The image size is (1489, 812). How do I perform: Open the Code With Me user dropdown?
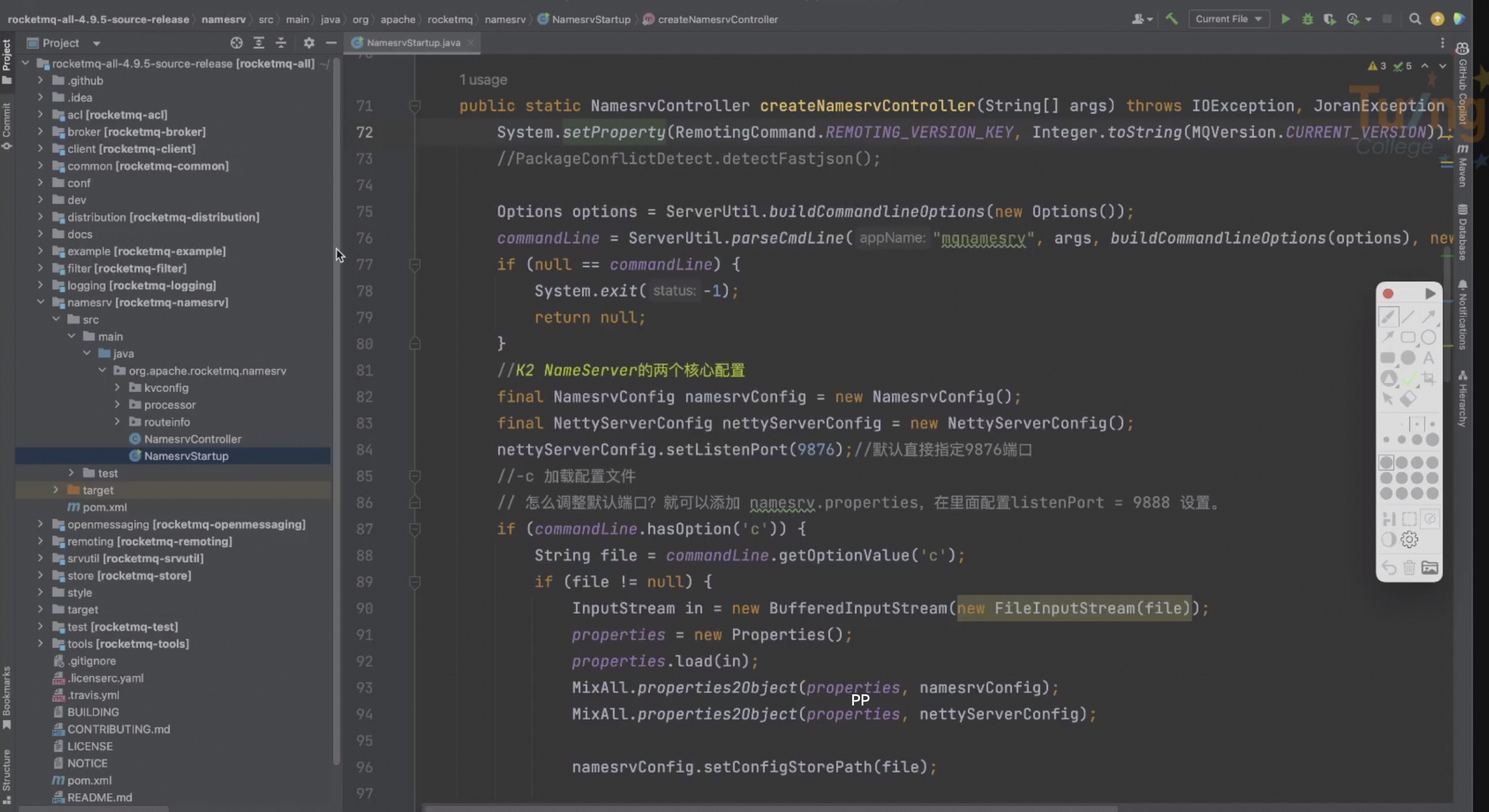pyautogui.click(x=1142, y=19)
